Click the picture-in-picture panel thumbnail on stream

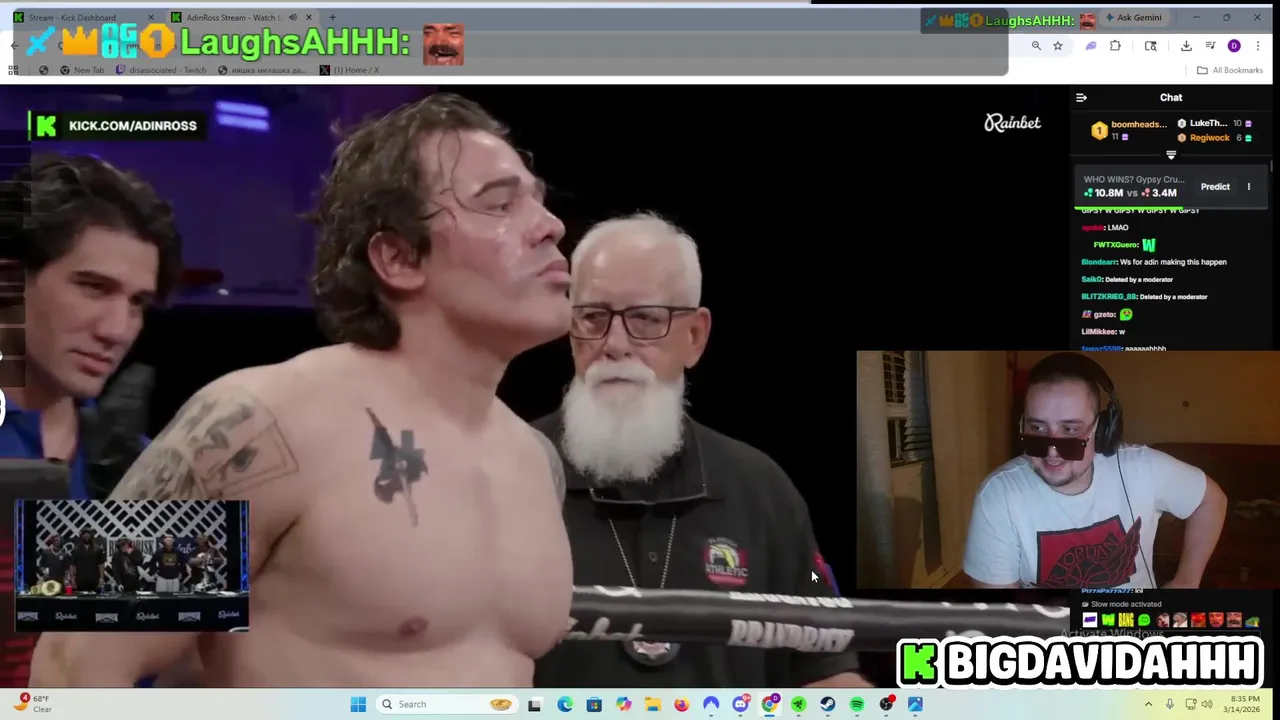[131, 566]
